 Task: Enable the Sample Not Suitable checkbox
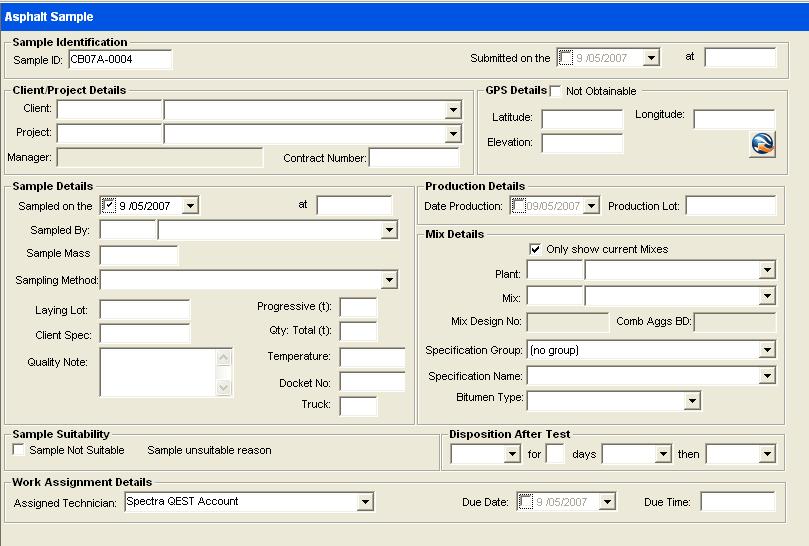(19, 450)
